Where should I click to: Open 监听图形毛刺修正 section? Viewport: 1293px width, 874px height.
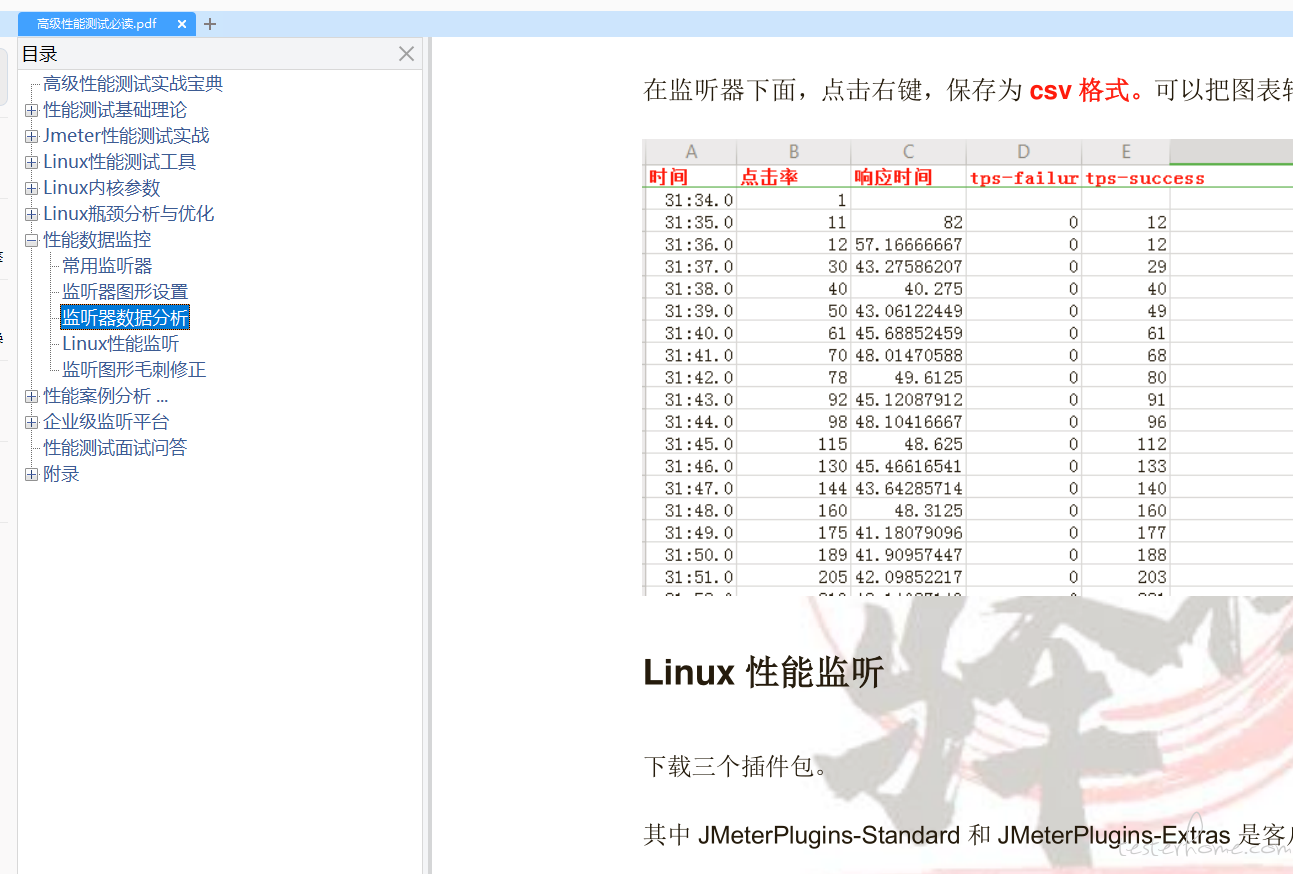click(134, 370)
